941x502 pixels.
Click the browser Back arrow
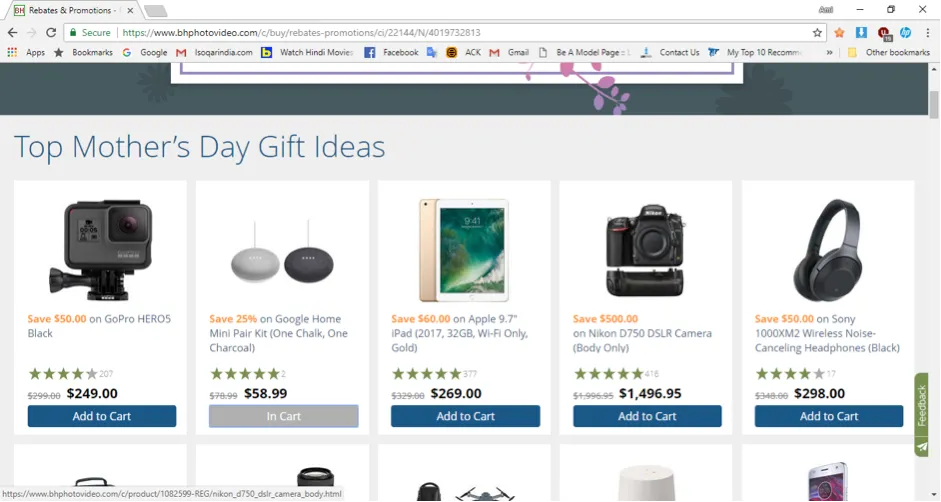(x=12, y=32)
